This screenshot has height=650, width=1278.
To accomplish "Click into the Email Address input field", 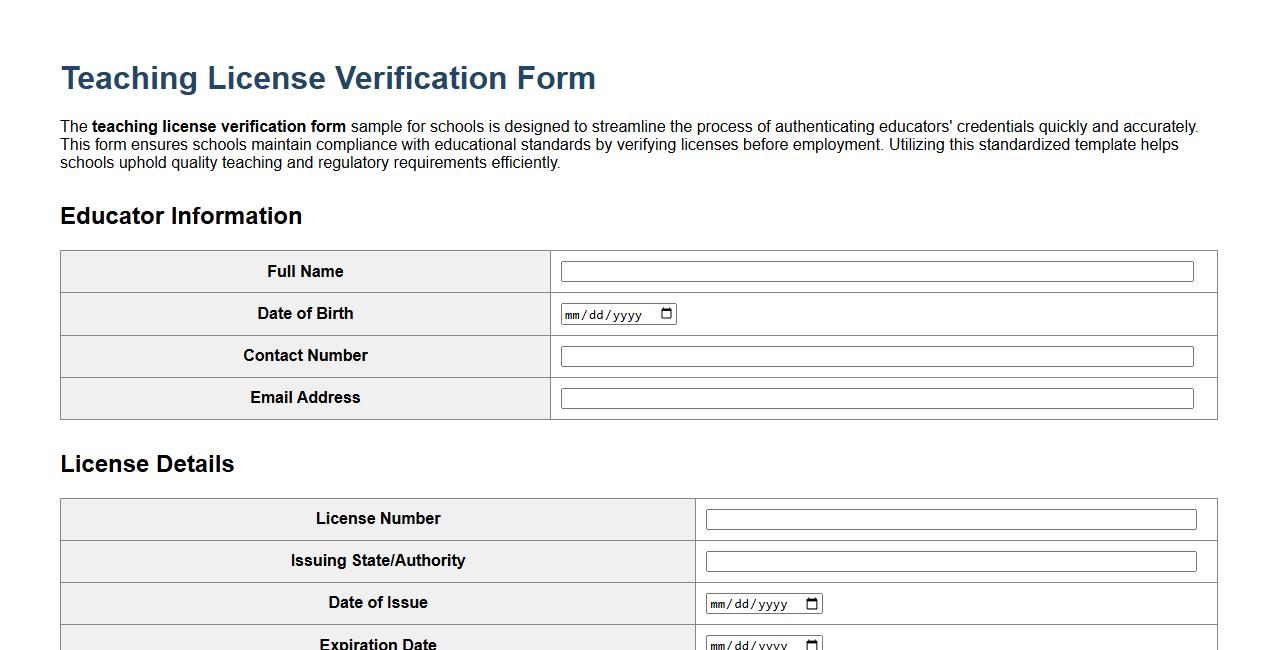I will point(877,397).
